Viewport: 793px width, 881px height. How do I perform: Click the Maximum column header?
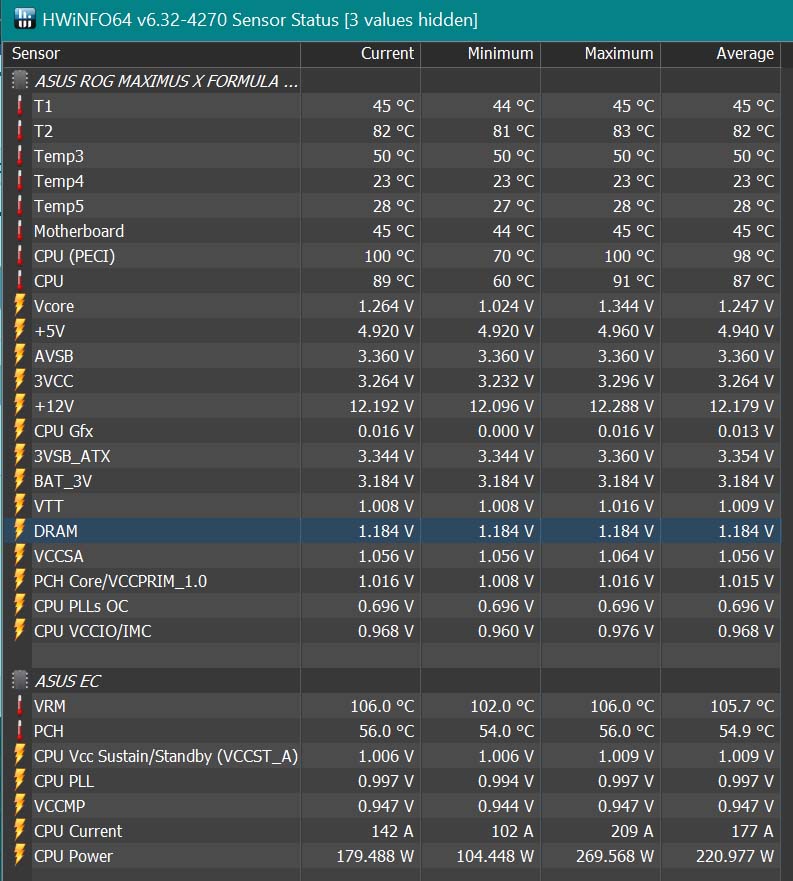600,54
